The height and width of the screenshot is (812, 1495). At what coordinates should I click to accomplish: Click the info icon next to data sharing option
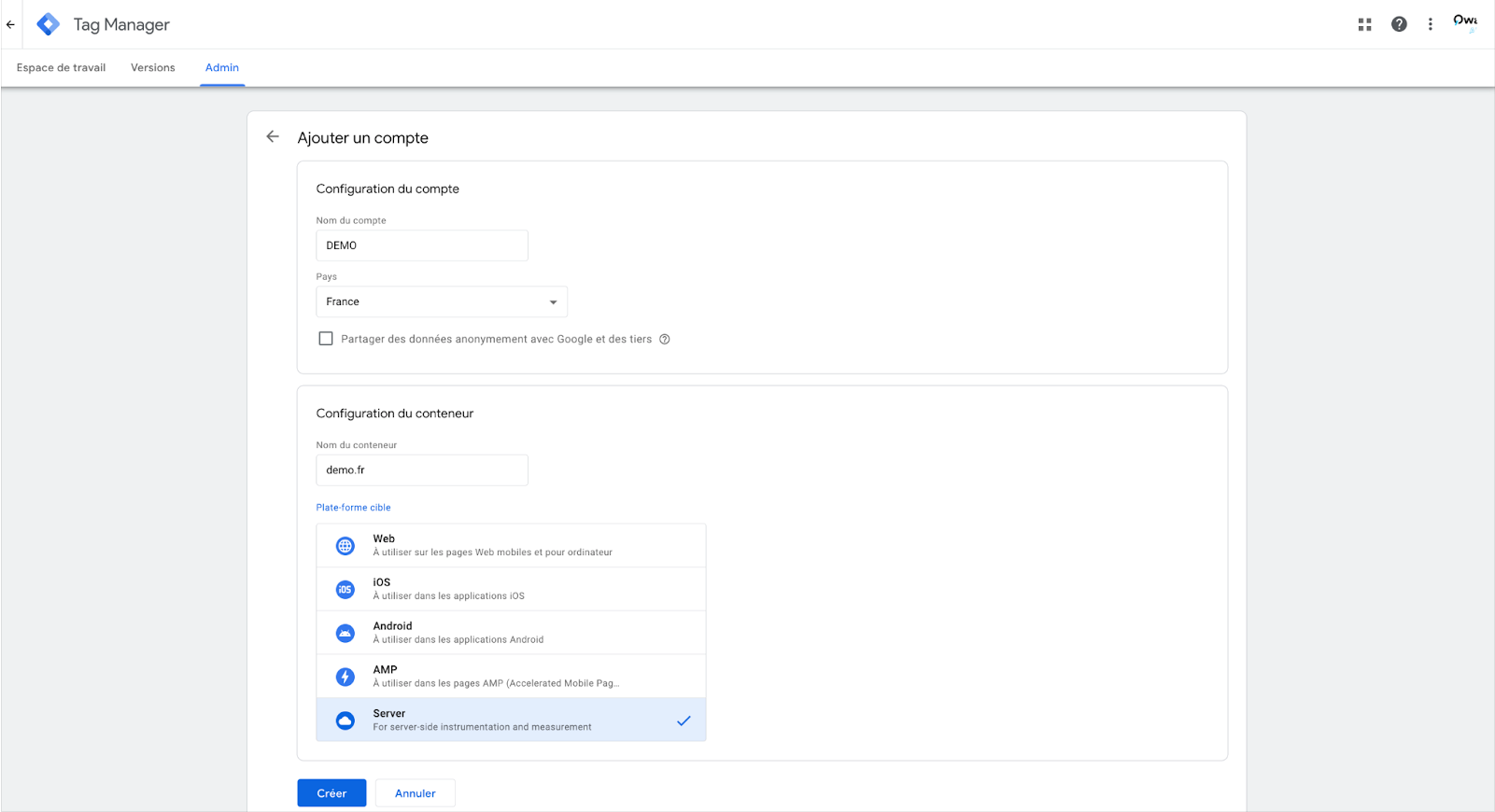pyautogui.click(x=665, y=339)
